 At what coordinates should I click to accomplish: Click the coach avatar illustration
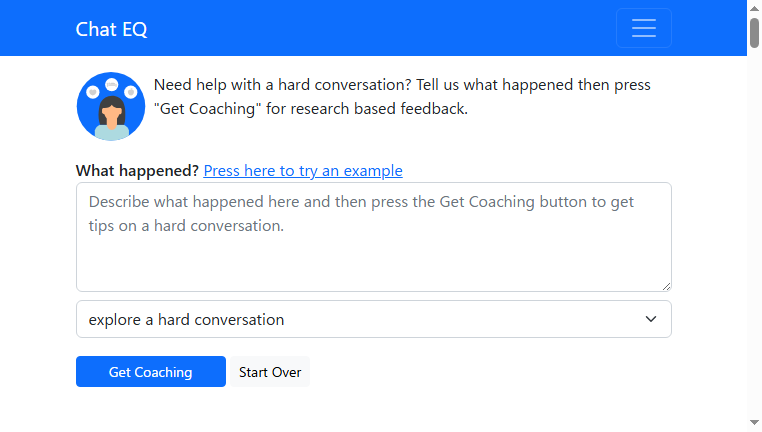coord(111,106)
